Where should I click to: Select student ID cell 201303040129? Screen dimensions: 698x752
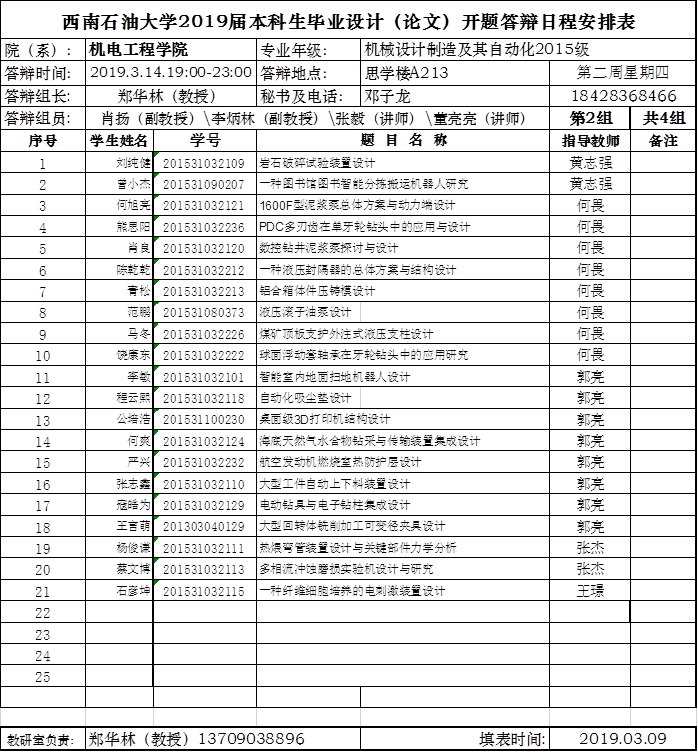click(x=204, y=527)
